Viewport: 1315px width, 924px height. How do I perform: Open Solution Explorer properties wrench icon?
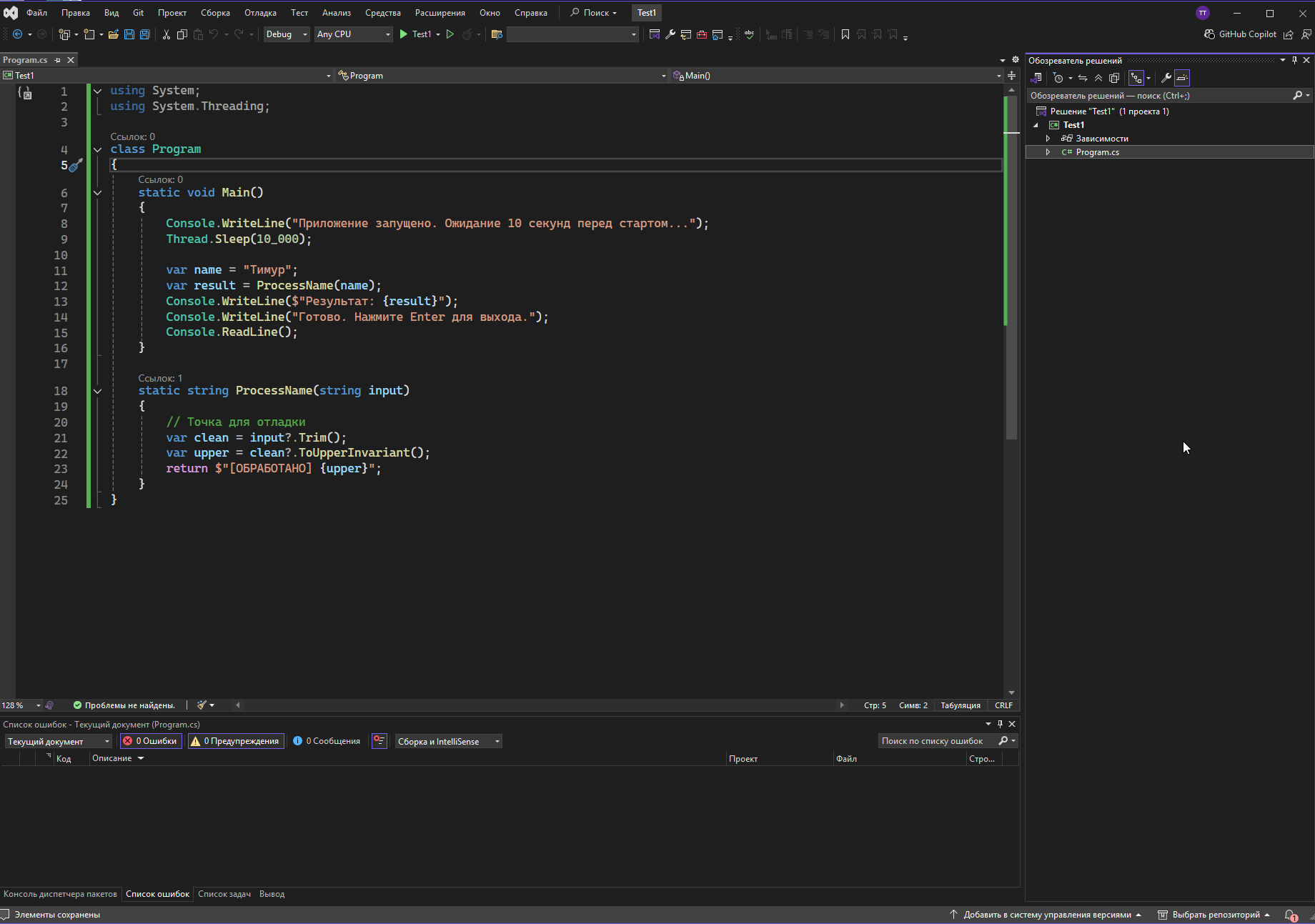[1166, 78]
